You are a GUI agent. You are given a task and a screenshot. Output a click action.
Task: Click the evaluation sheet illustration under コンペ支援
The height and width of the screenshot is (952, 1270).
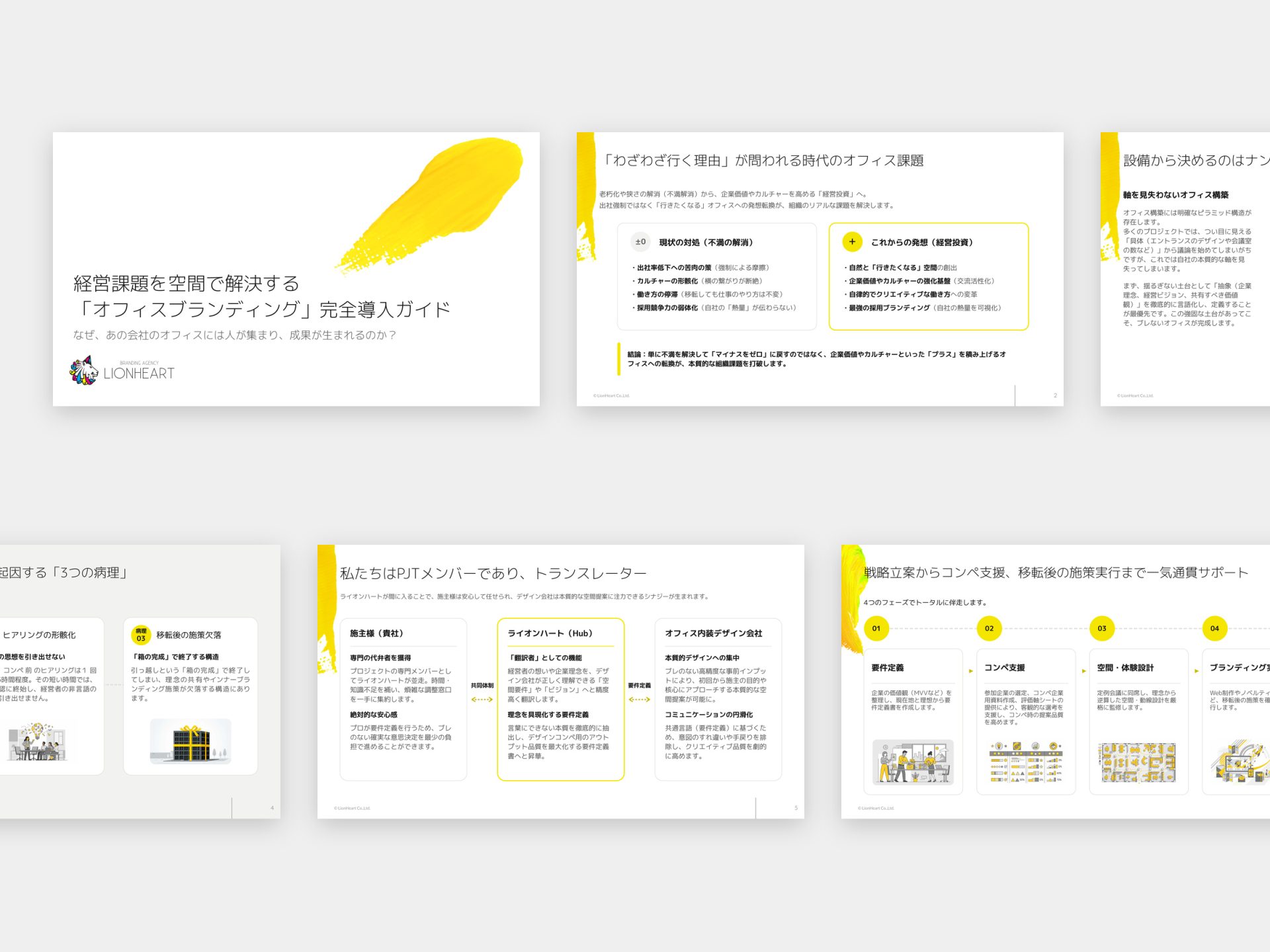point(1026,762)
